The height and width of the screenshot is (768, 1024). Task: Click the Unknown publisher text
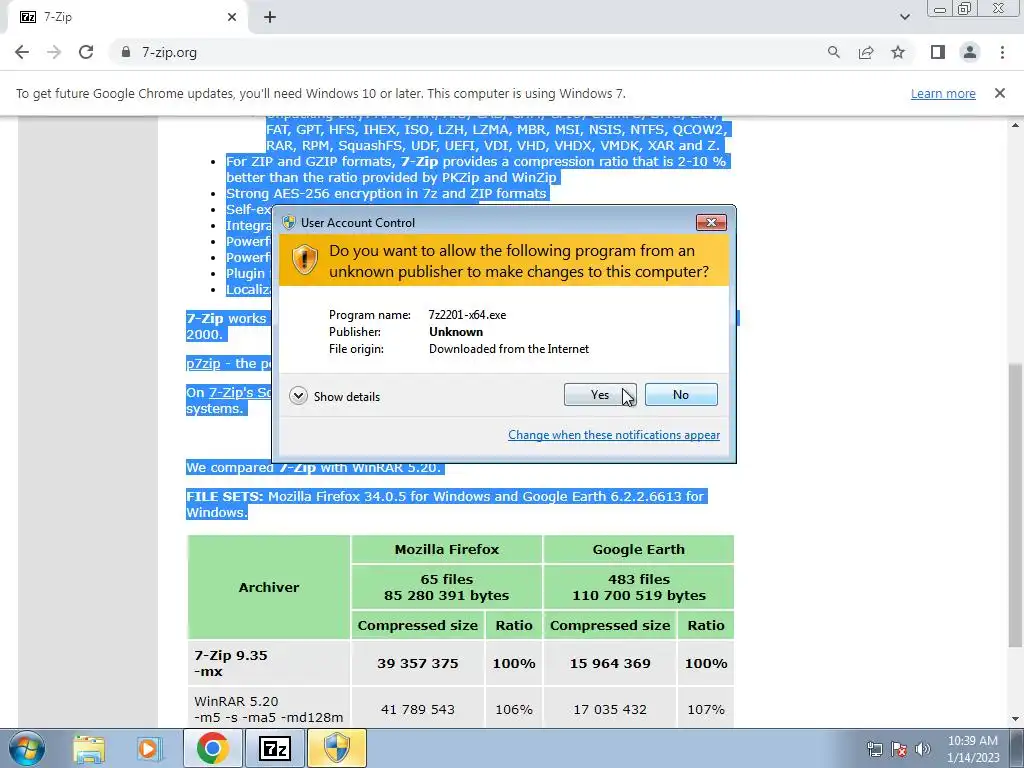coord(456,332)
